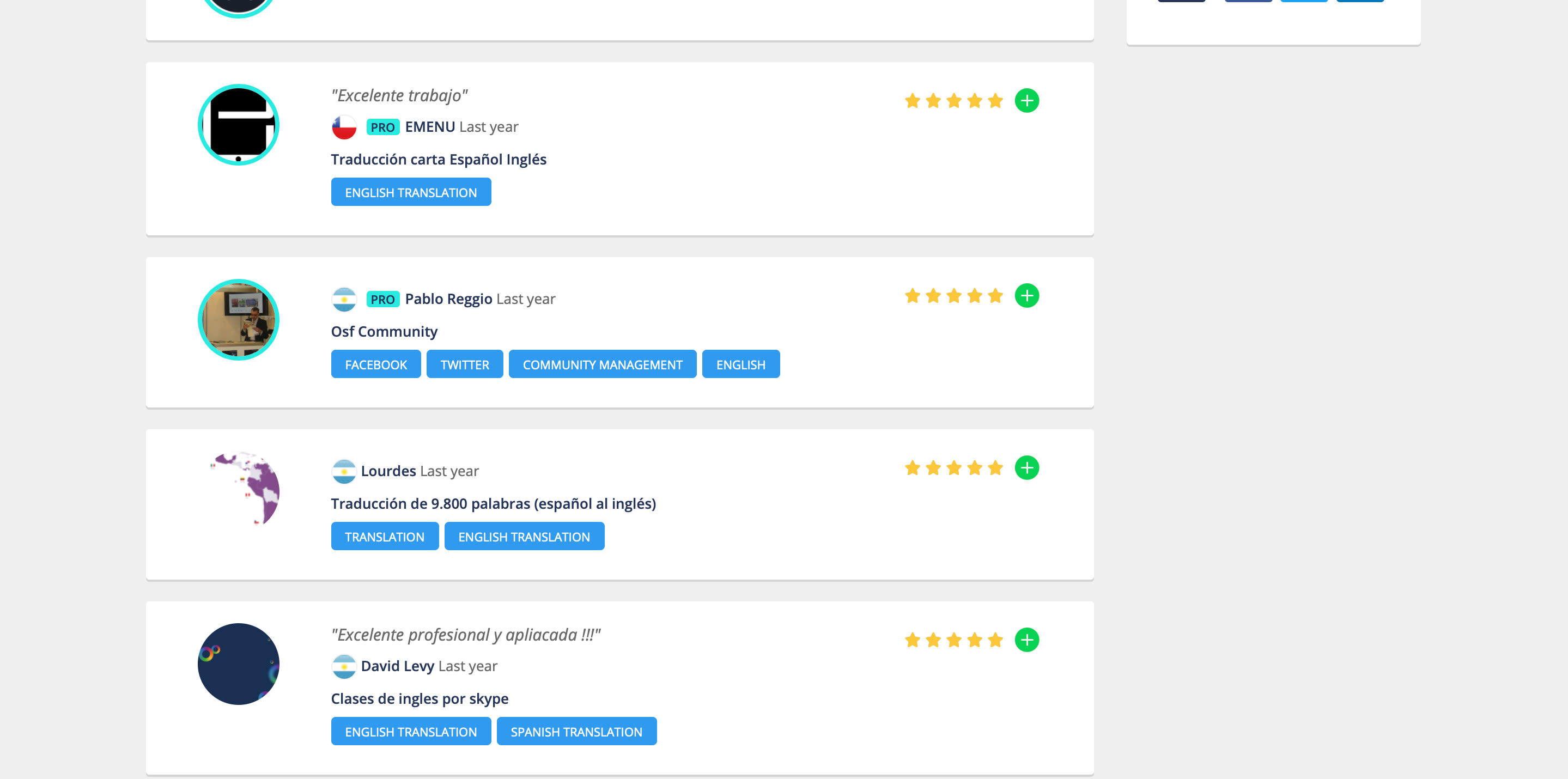Expand the Lourdes review details

click(x=1026, y=468)
